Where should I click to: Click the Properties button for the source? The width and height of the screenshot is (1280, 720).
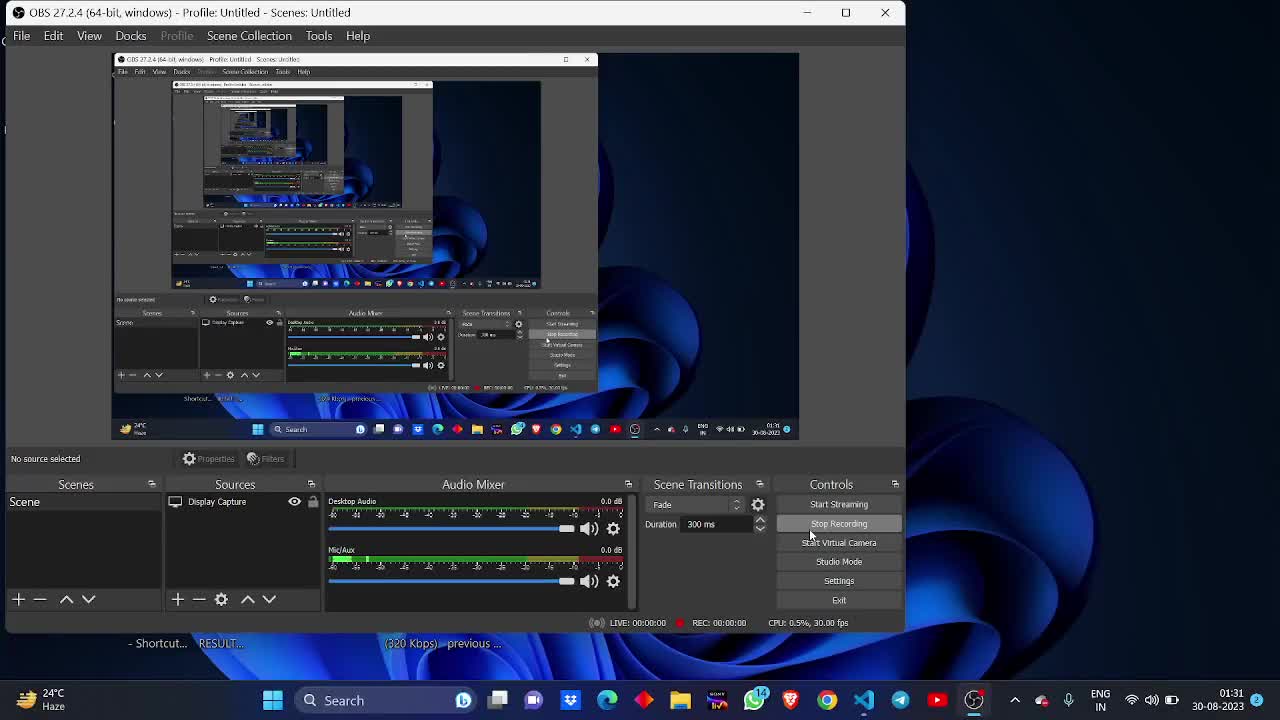click(208, 459)
